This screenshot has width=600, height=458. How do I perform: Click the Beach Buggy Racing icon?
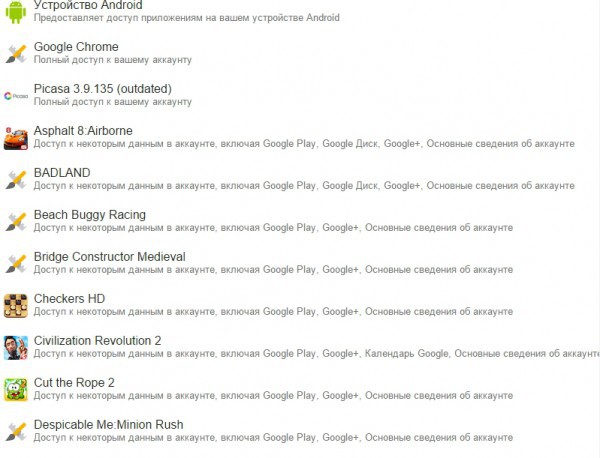point(15,221)
